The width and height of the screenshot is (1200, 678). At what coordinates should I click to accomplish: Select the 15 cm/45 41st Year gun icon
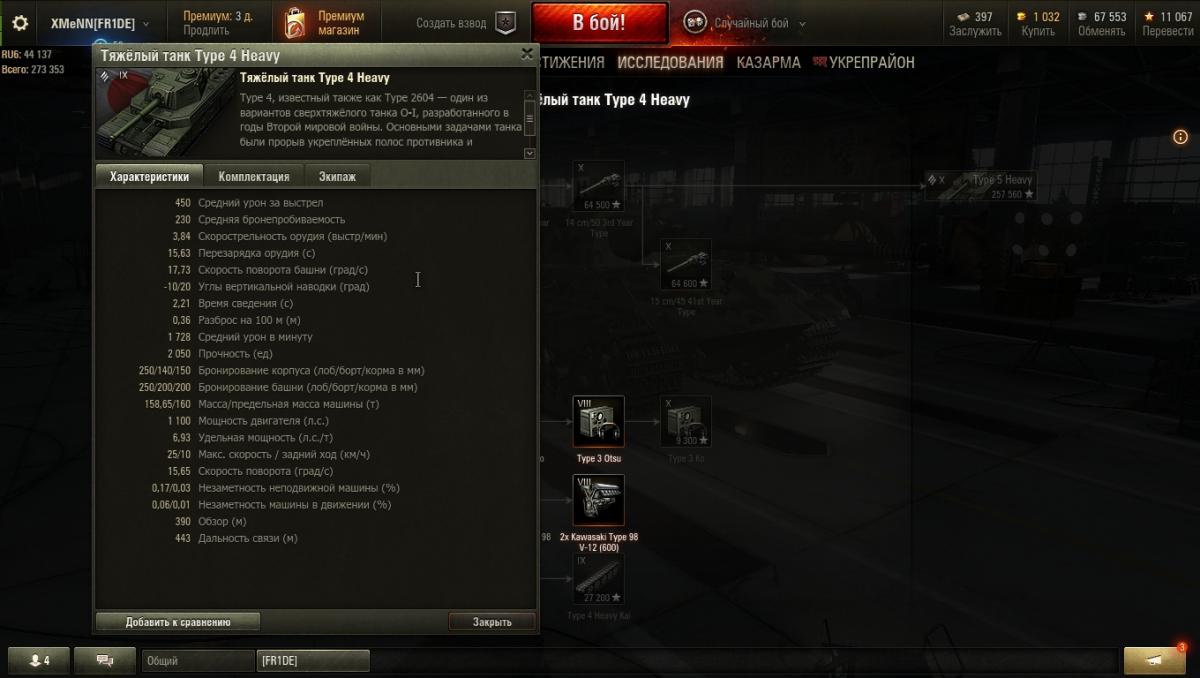point(686,265)
